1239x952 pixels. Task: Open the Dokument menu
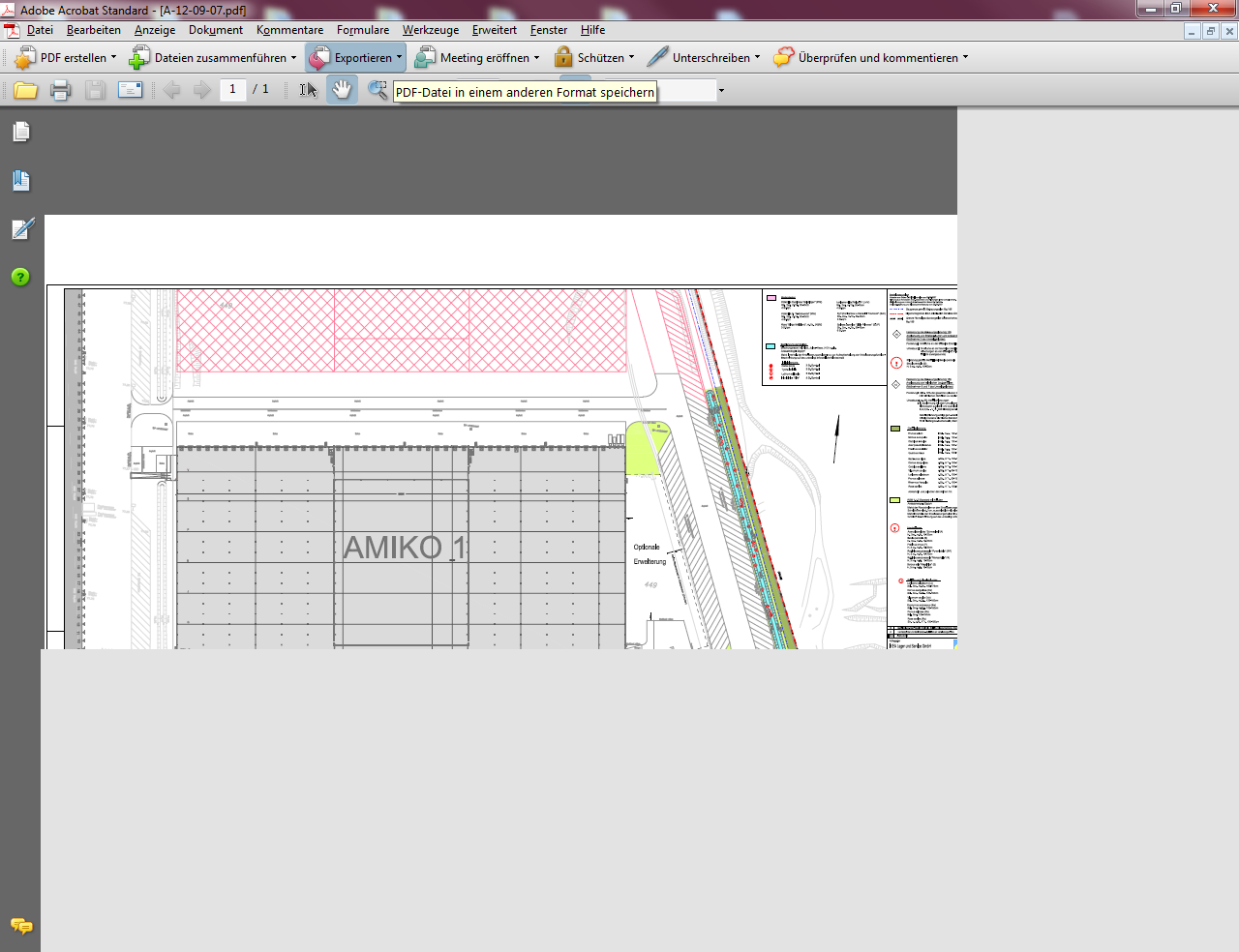click(x=216, y=30)
